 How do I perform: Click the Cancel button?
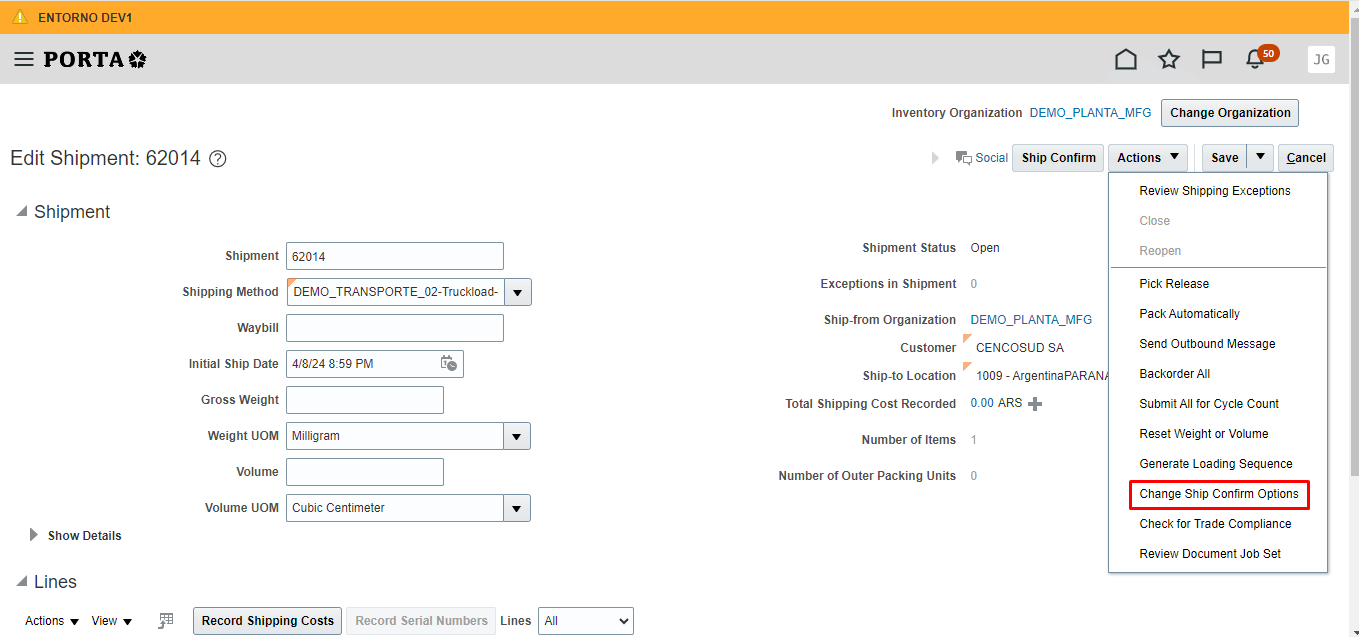coord(1306,158)
